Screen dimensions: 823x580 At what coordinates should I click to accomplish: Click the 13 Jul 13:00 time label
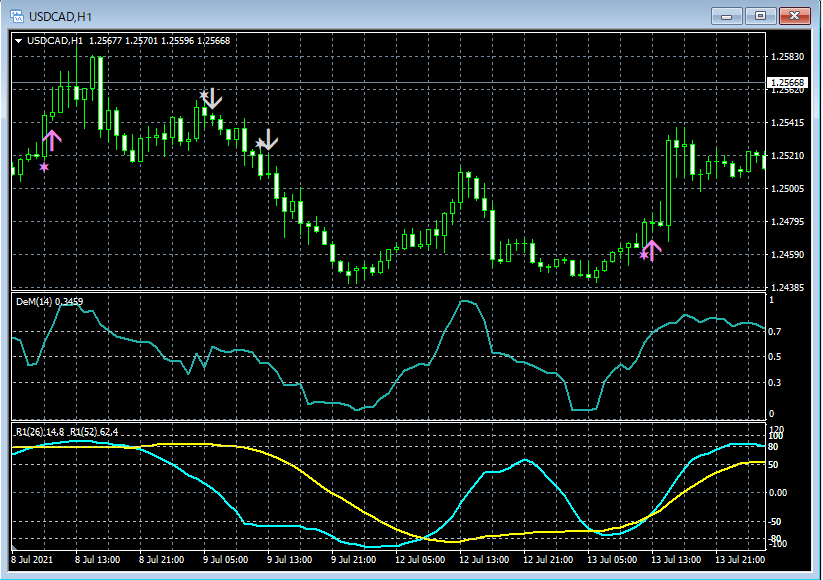676,560
